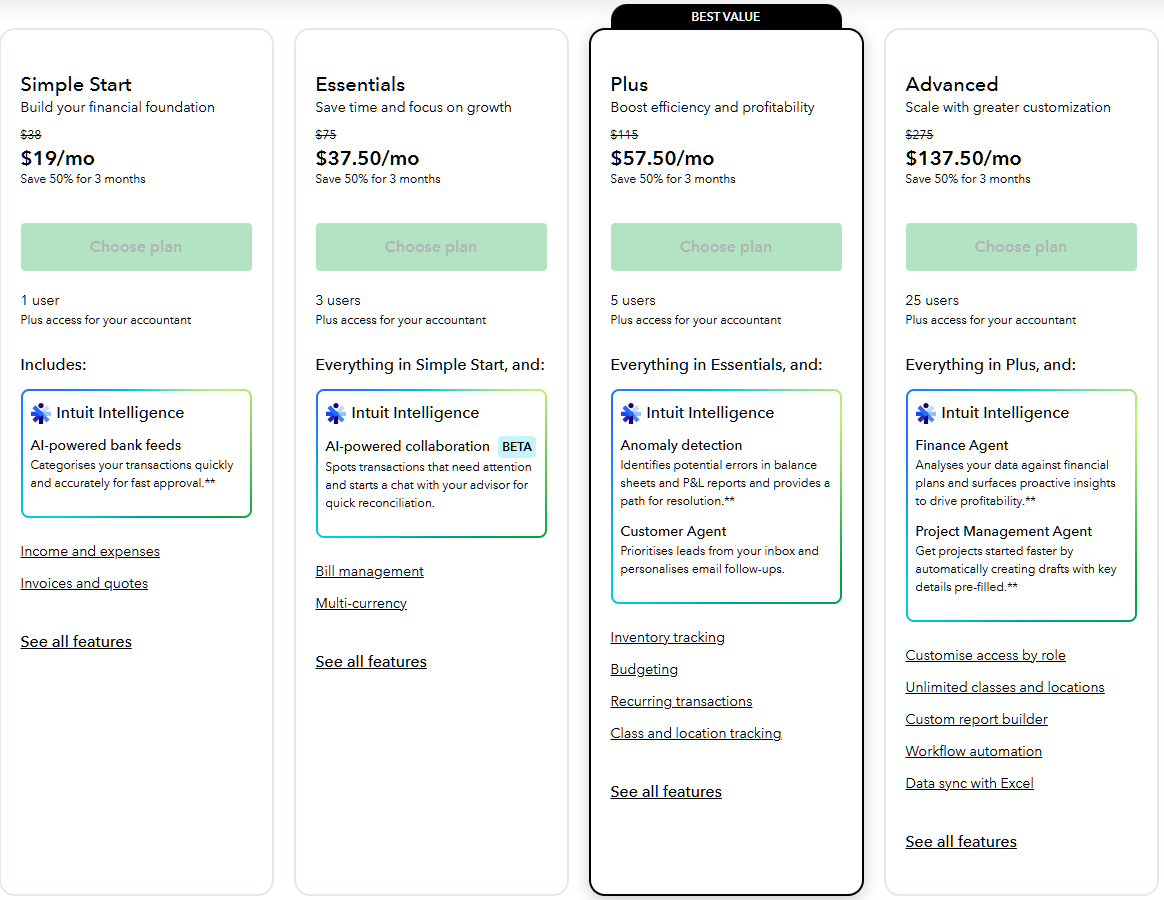Screen dimensions: 1164x900
Task: Click the 5 users text
Action: 632,300
